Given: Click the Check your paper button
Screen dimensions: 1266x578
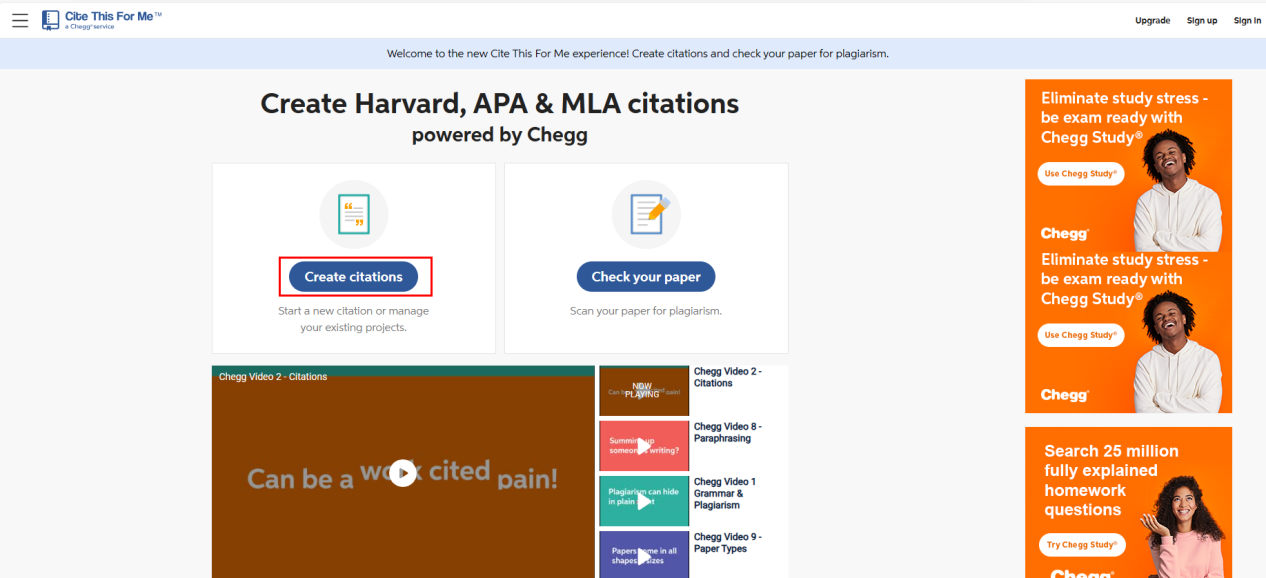Looking at the screenshot, I should (x=646, y=277).
